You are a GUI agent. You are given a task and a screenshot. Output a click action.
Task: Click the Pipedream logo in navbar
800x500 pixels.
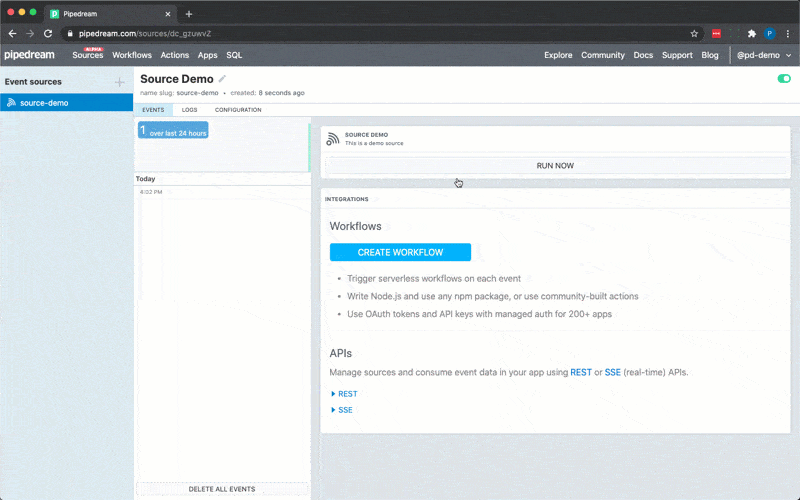tap(32, 55)
